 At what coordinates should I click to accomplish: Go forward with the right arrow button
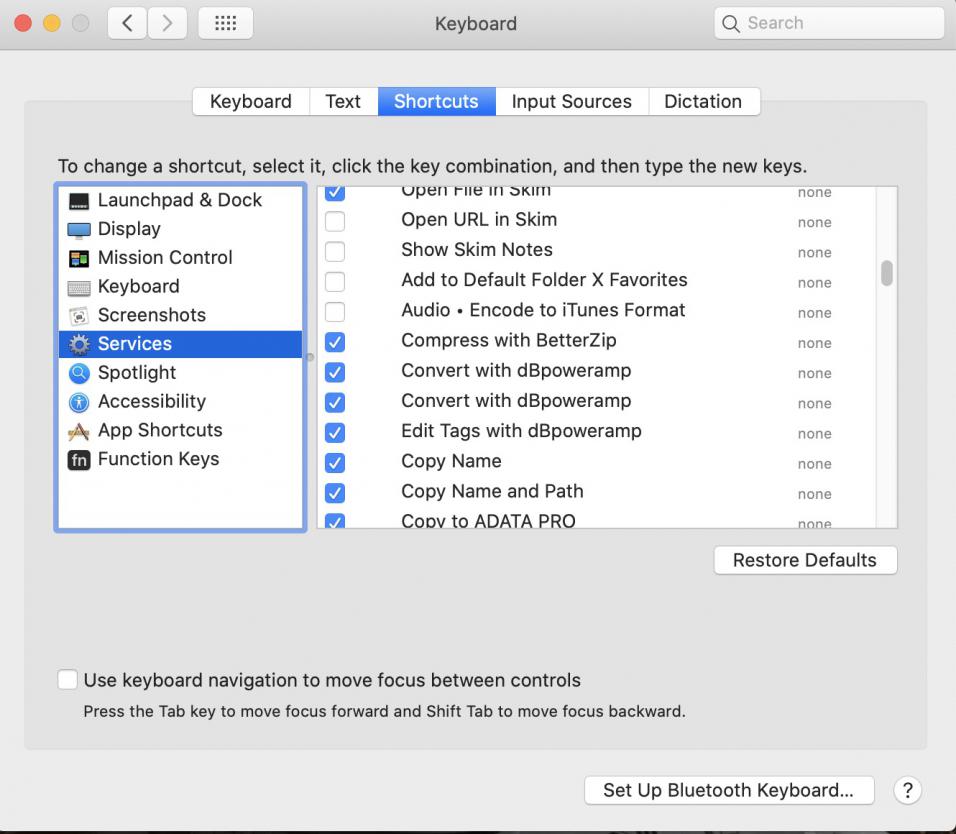tap(167, 23)
